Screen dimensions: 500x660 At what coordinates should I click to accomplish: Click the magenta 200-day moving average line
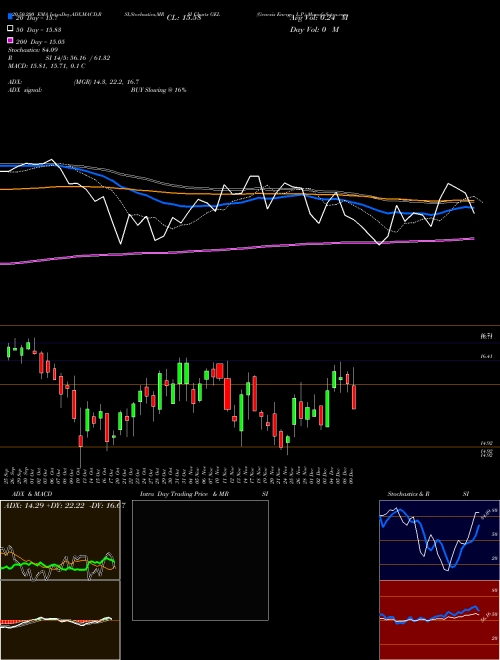click(x=236, y=248)
